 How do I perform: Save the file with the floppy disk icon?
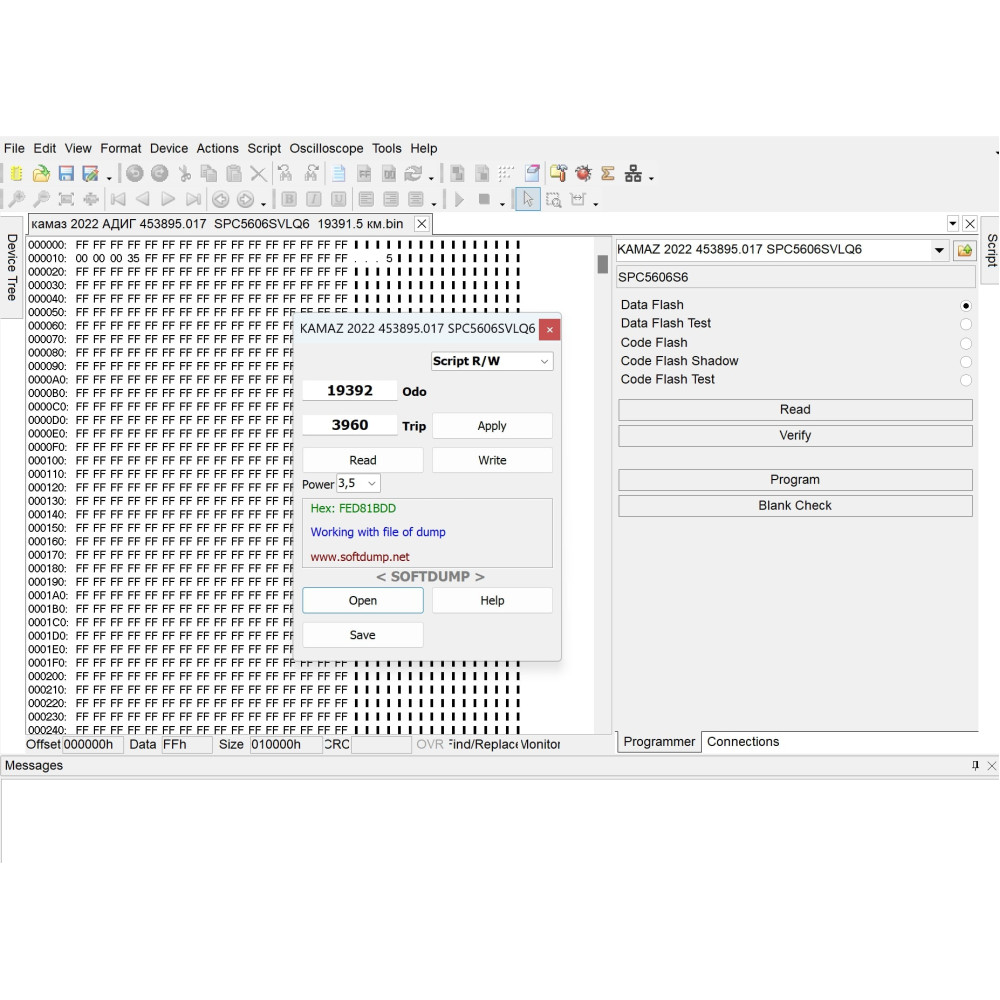pos(66,173)
